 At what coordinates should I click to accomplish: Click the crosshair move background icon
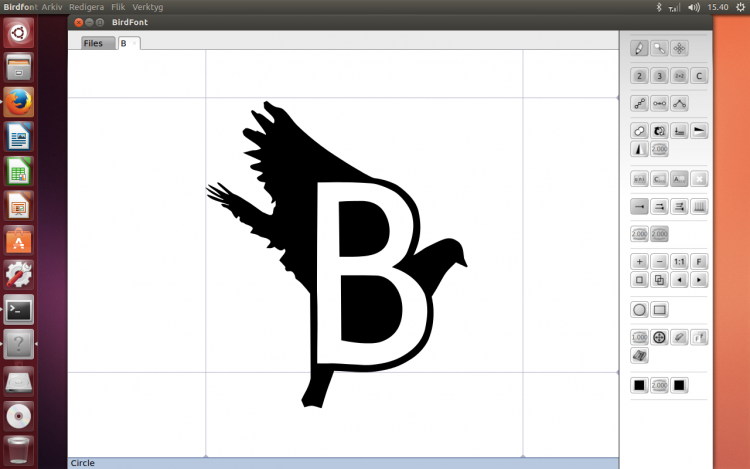point(659,338)
